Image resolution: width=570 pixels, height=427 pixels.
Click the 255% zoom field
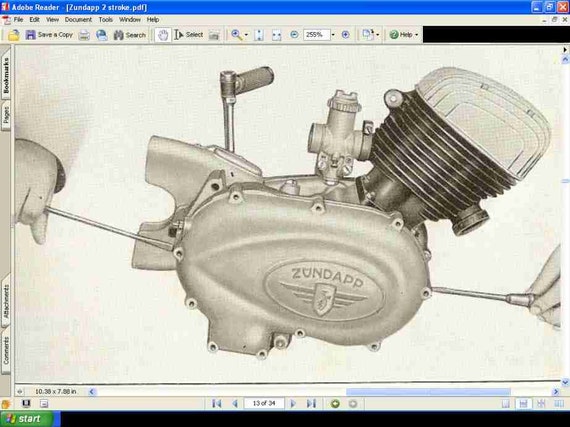[x=316, y=35]
